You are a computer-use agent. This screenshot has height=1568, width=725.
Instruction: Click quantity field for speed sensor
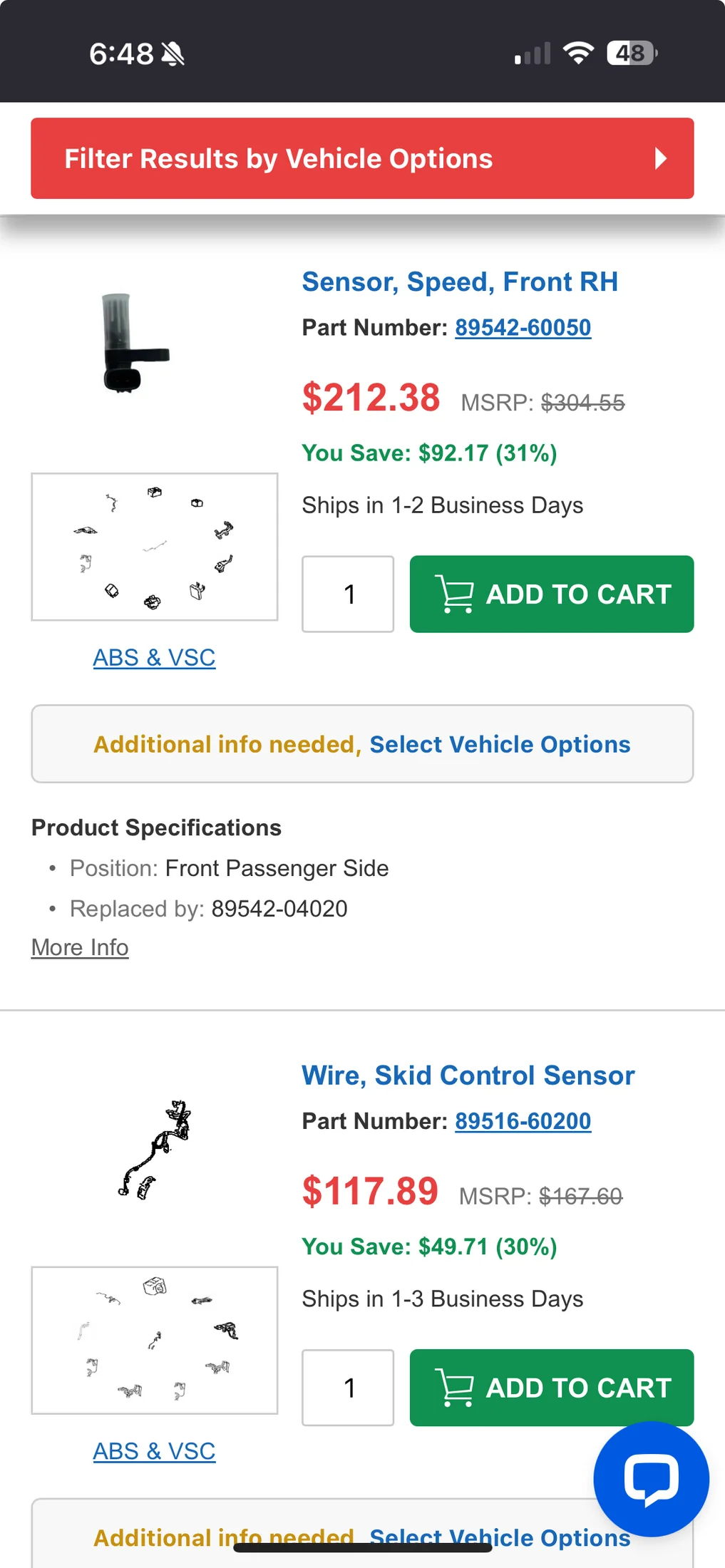(348, 594)
